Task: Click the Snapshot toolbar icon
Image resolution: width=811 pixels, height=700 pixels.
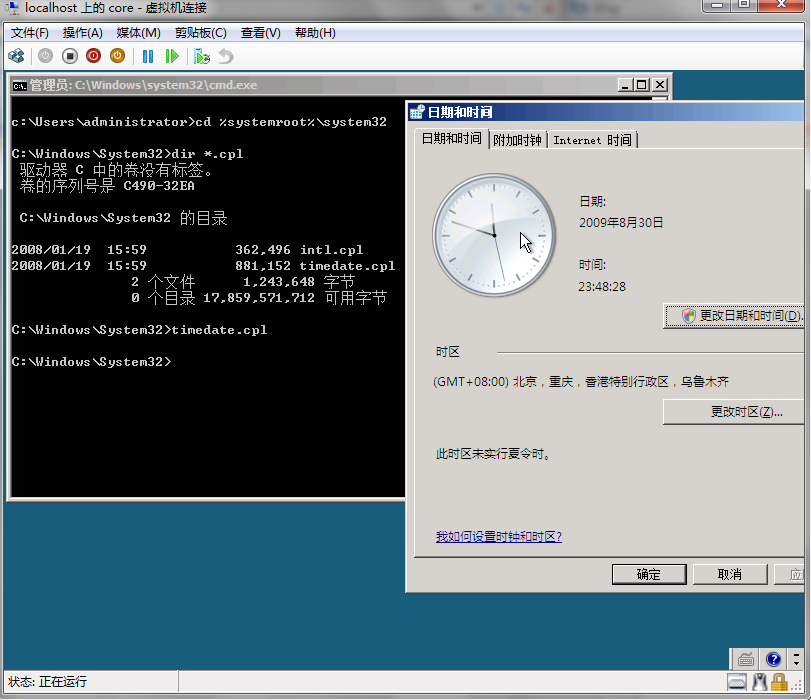Action: pyautogui.click(x=202, y=56)
